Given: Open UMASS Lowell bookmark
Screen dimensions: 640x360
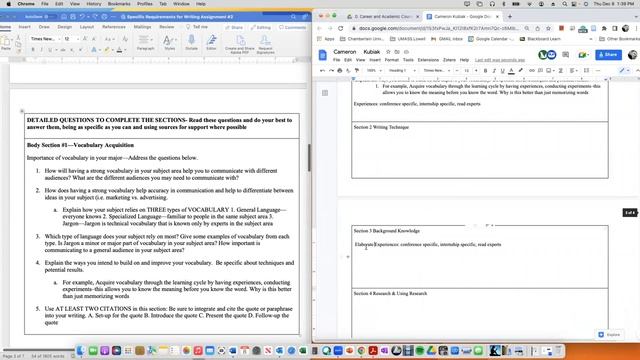Looking at the screenshot, I should pyautogui.click(x=408, y=39).
